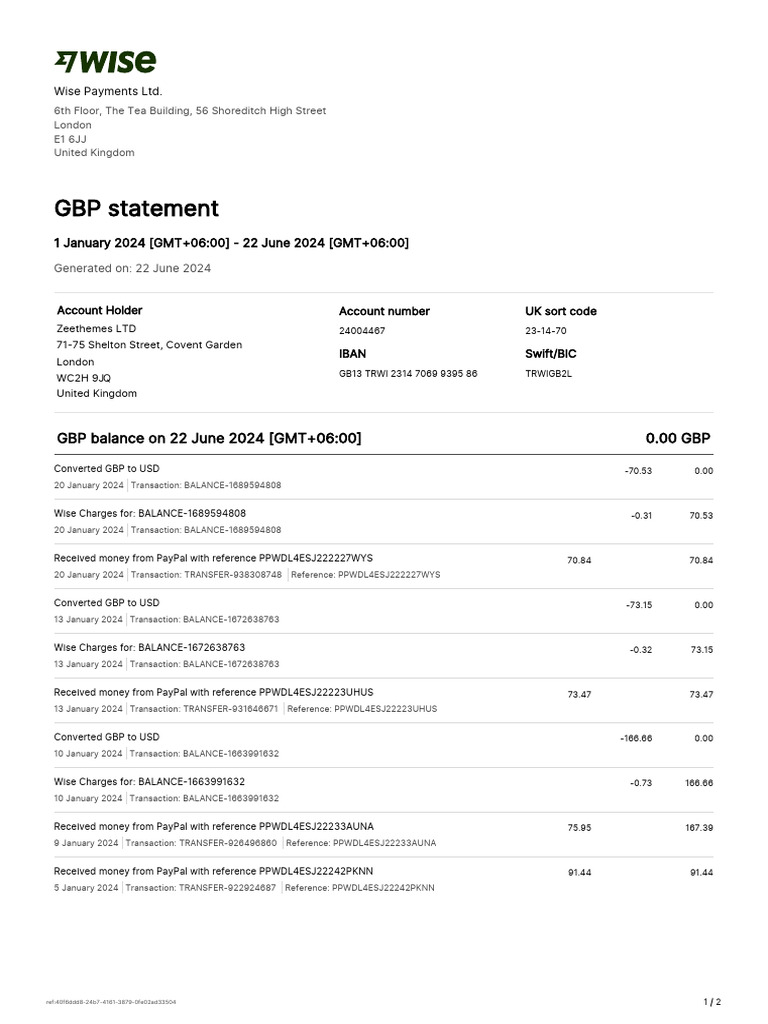Click the Wise logo
This screenshot has width=768, height=1024.
click(x=105, y=62)
